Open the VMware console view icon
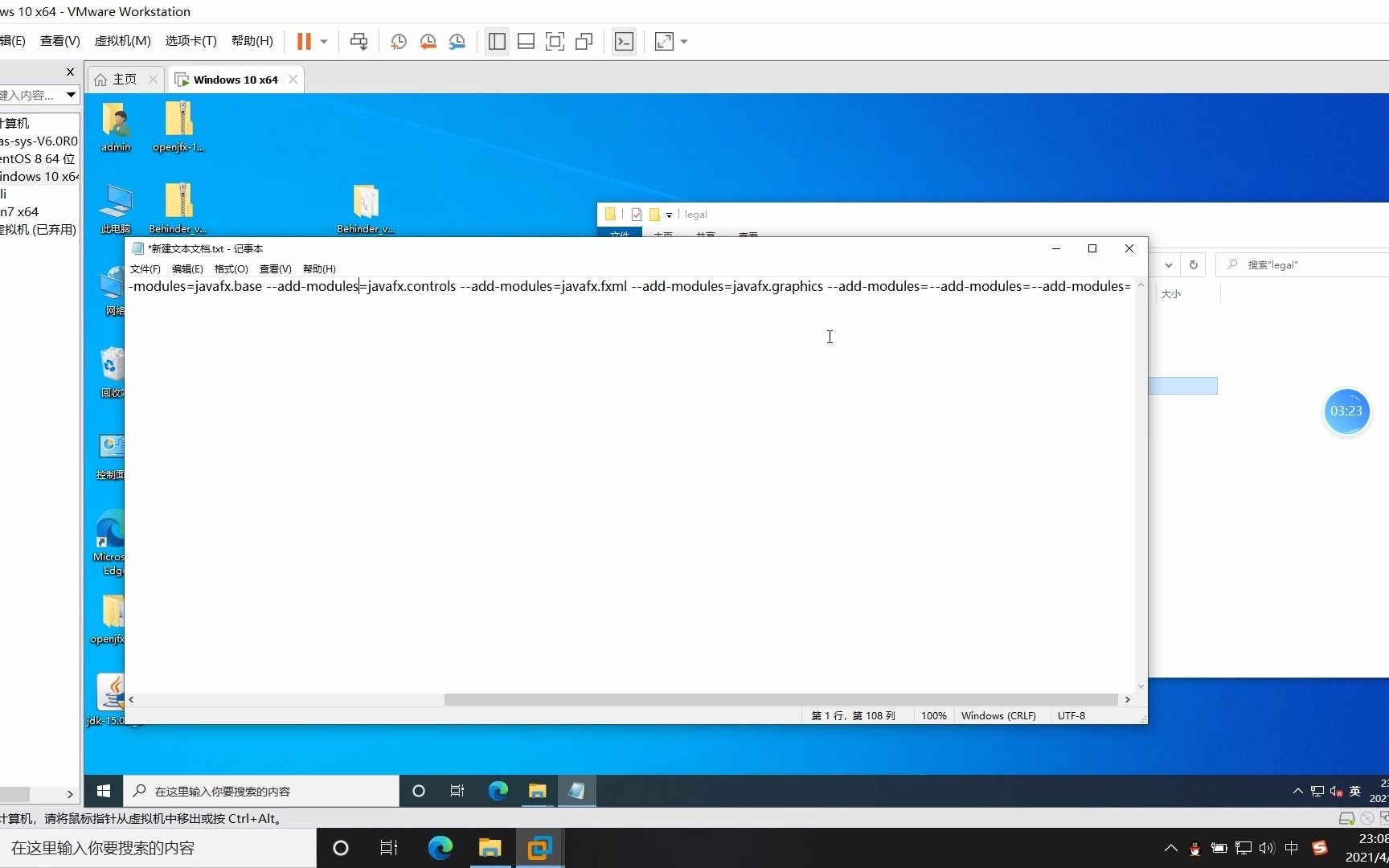Image resolution: width=1389 pixels, height=868 pixels. tap(624, 41)
